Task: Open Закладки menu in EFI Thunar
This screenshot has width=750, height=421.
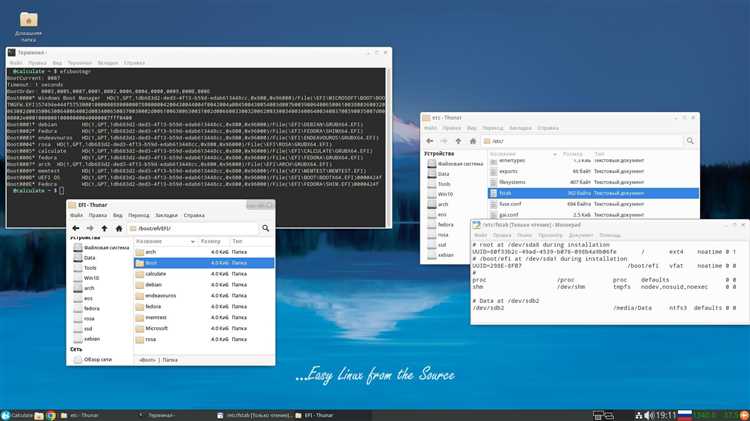Action: pyautogui.click(x=166, y=215)
